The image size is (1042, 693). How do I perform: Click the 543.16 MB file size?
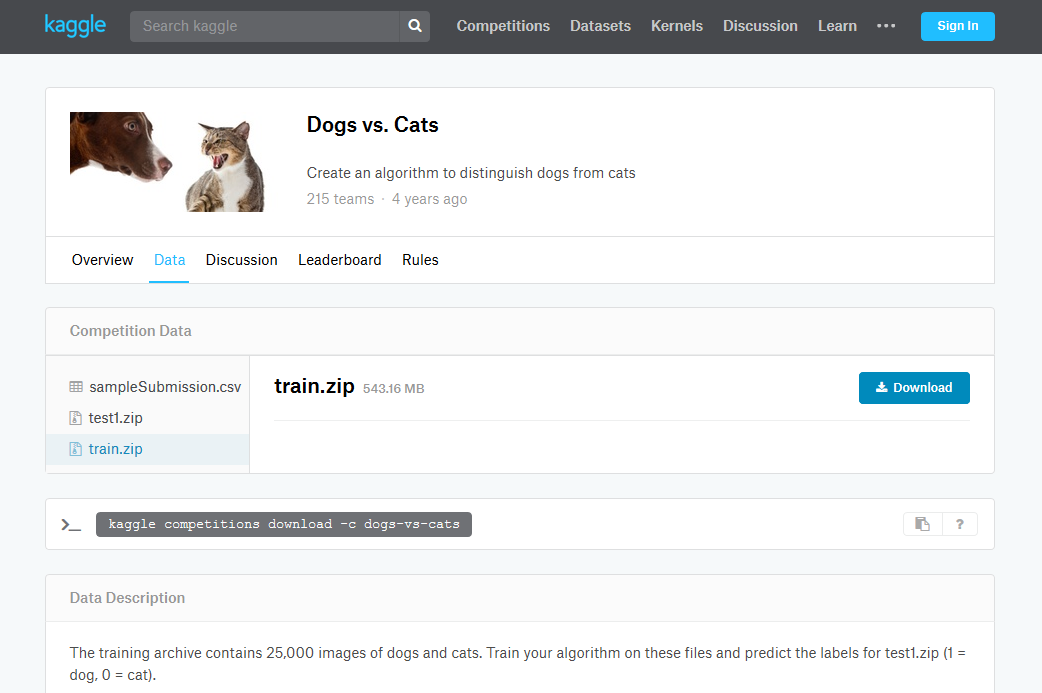point(393,389)
